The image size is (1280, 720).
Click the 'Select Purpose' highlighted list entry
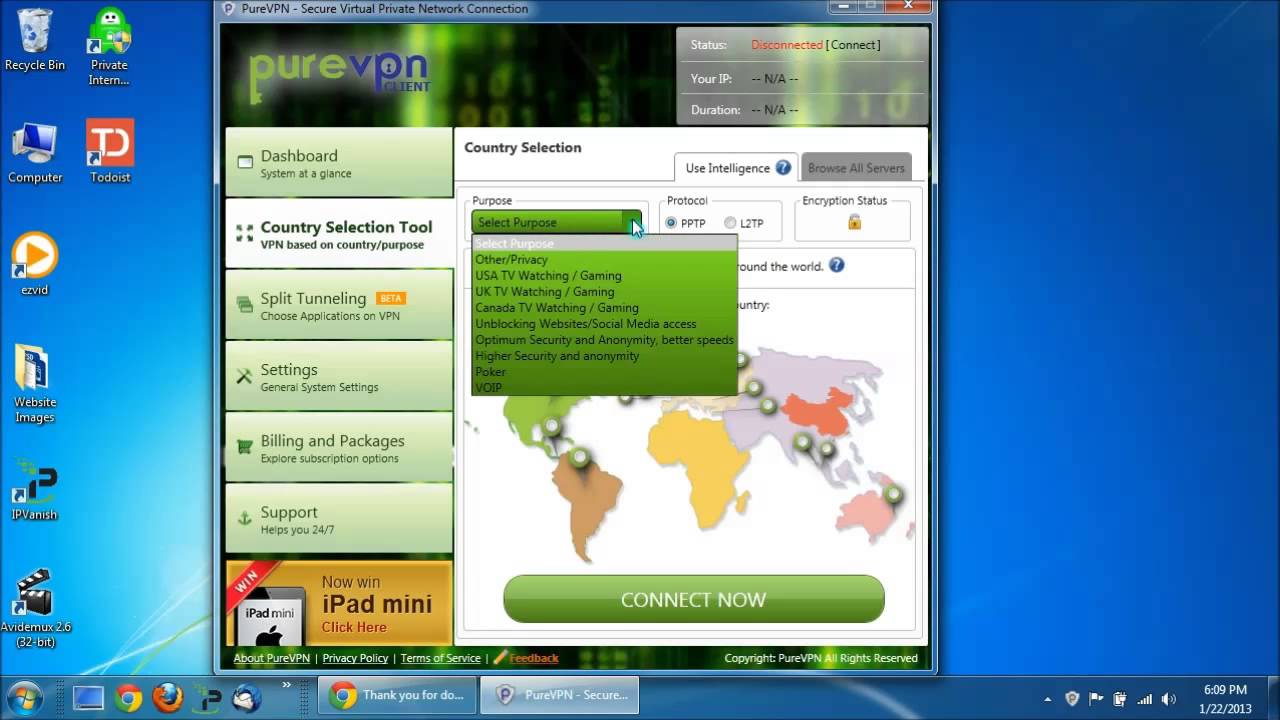tap(604, 243)
